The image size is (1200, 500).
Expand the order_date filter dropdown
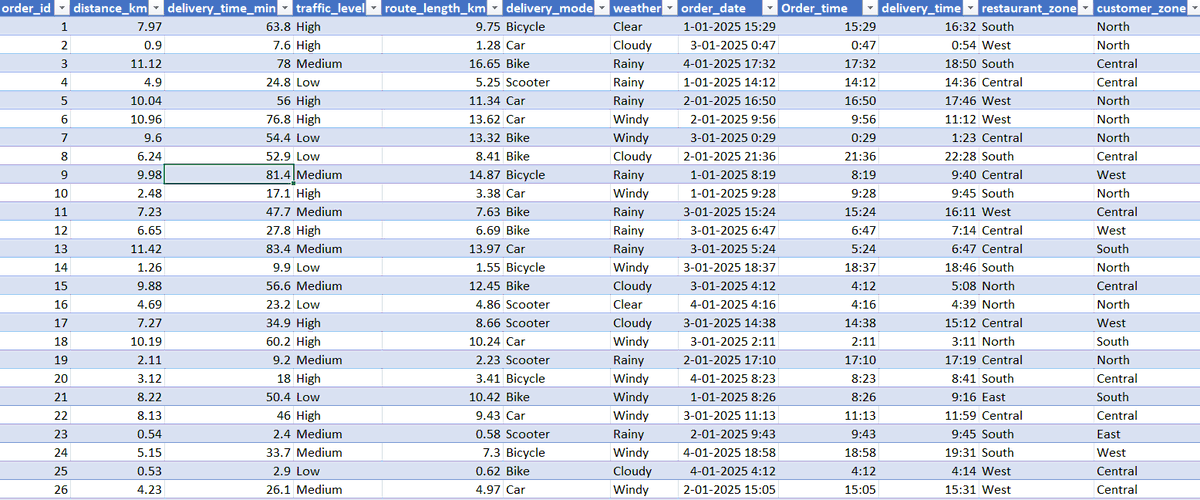click(x=769, y=8)
